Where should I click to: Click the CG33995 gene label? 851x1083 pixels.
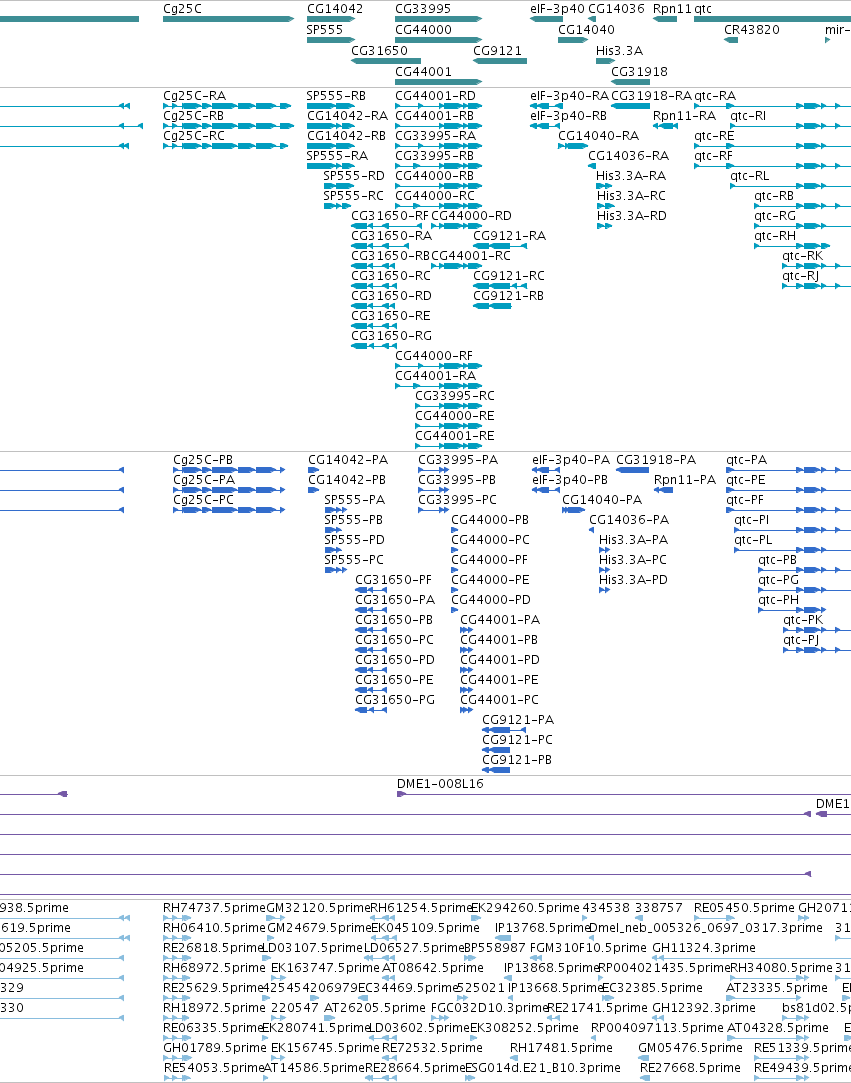(x=423, y=9)
